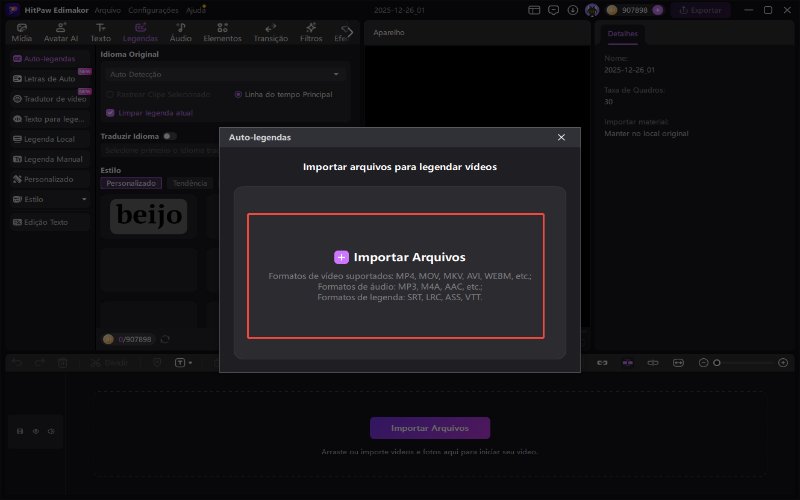Click the download icon in the title bar
The height and width of the screenshot is (500, 800).
[x=573, y=10]
